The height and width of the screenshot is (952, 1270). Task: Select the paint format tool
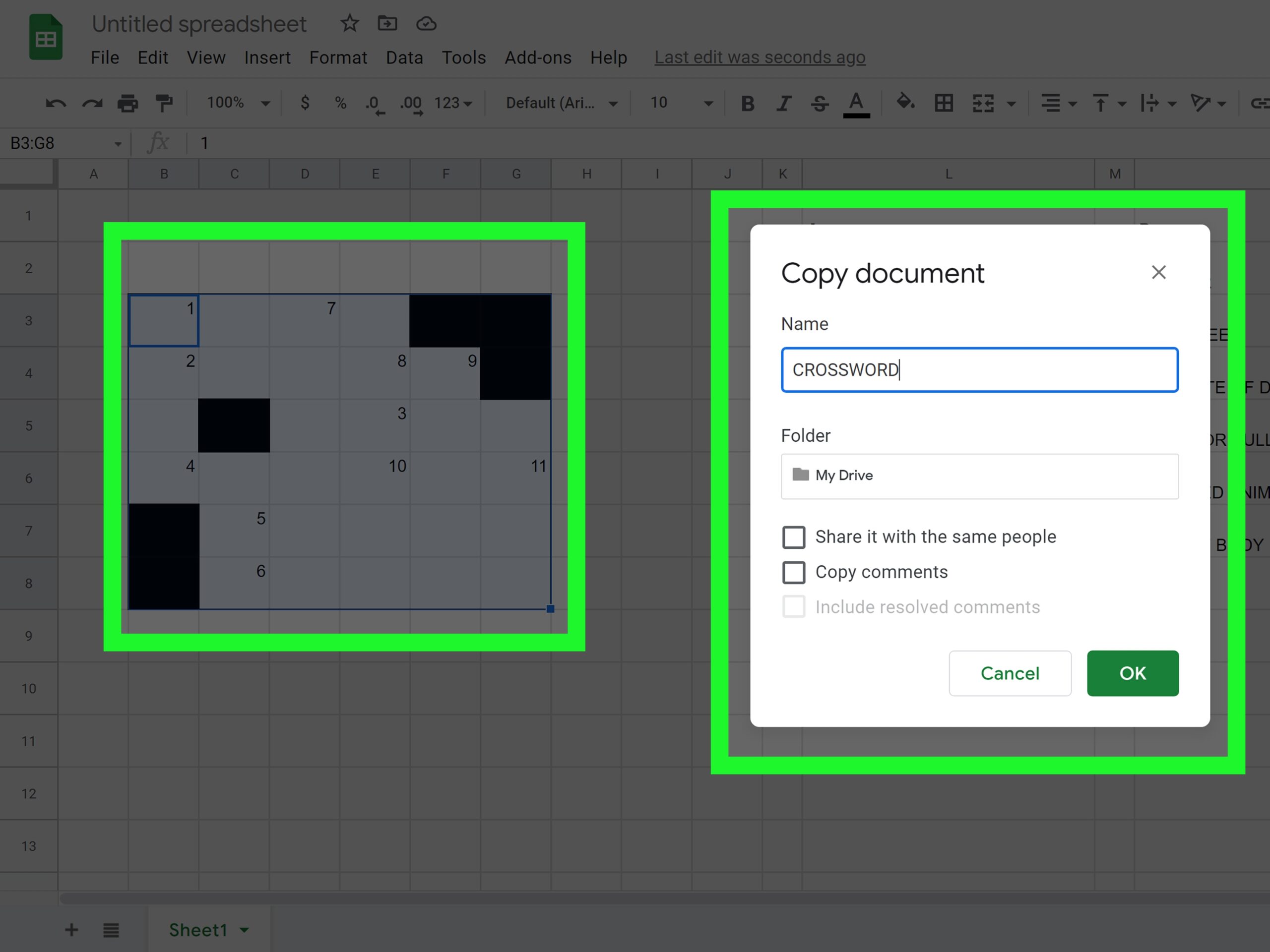click(164, 103)
